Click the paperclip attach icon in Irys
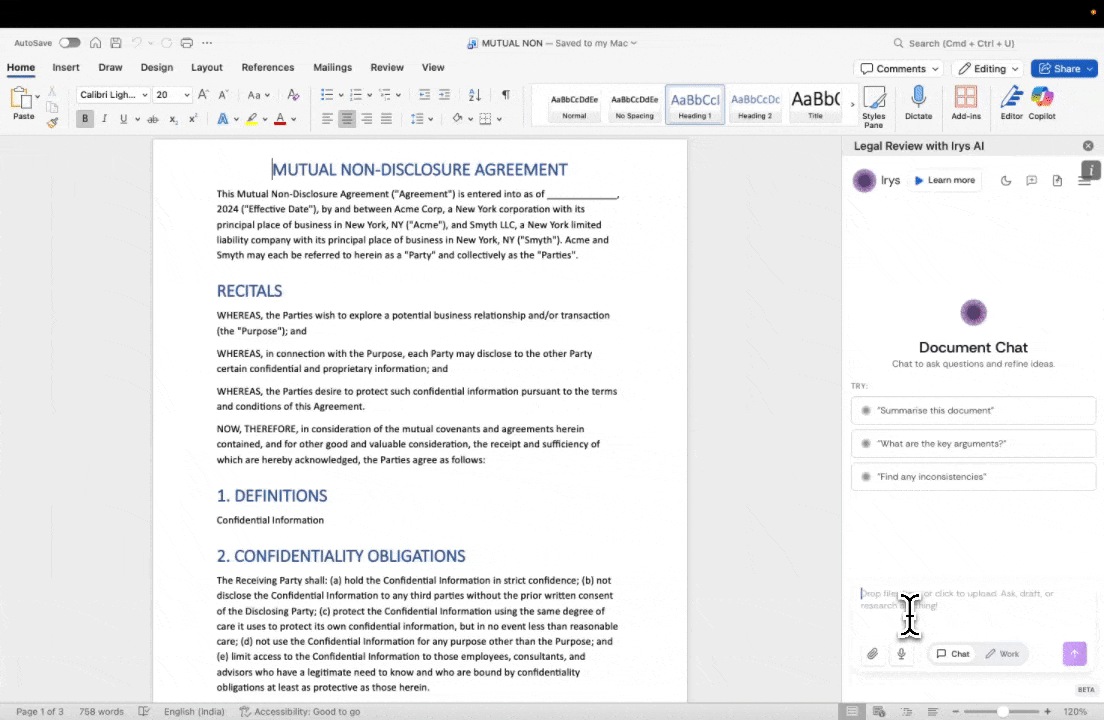 pyautogui.click(x=872, y=654)
